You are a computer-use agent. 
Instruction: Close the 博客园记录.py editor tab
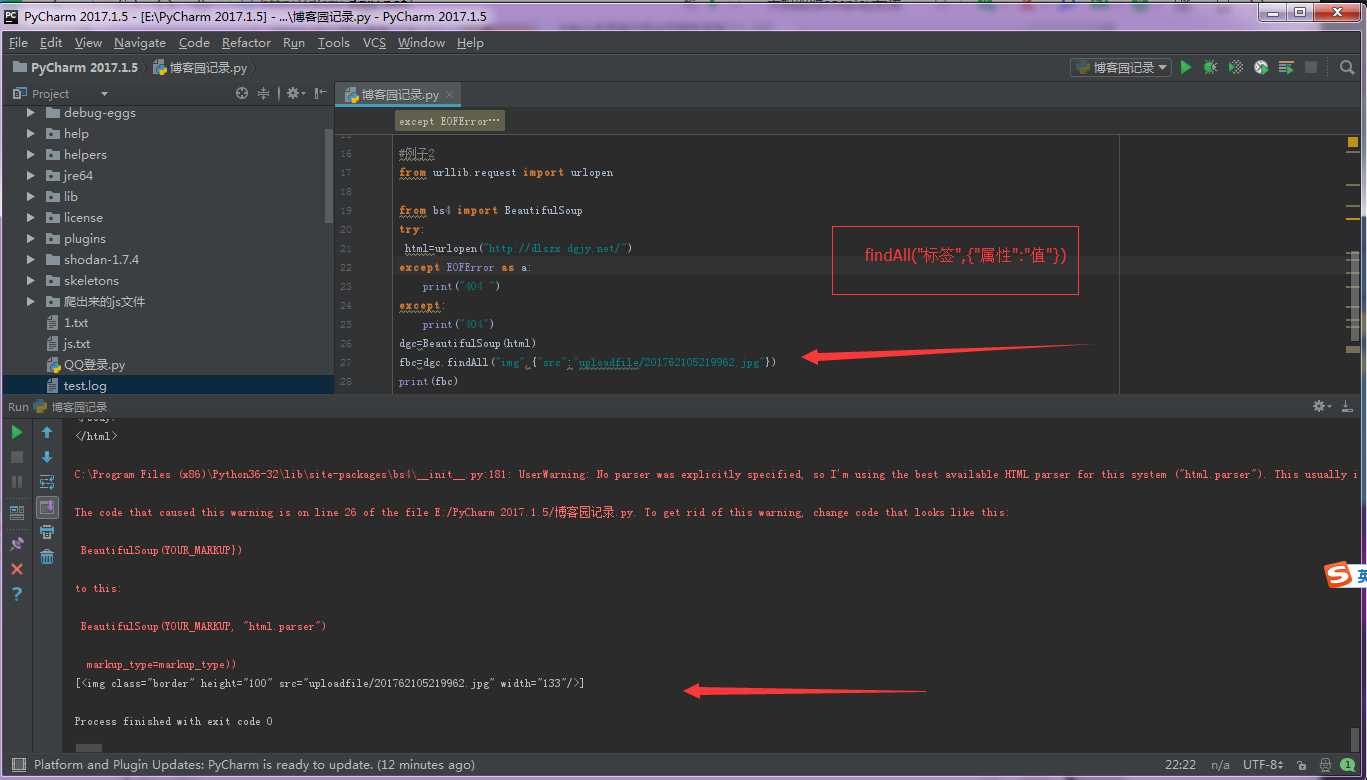click(x=450, y=94)
